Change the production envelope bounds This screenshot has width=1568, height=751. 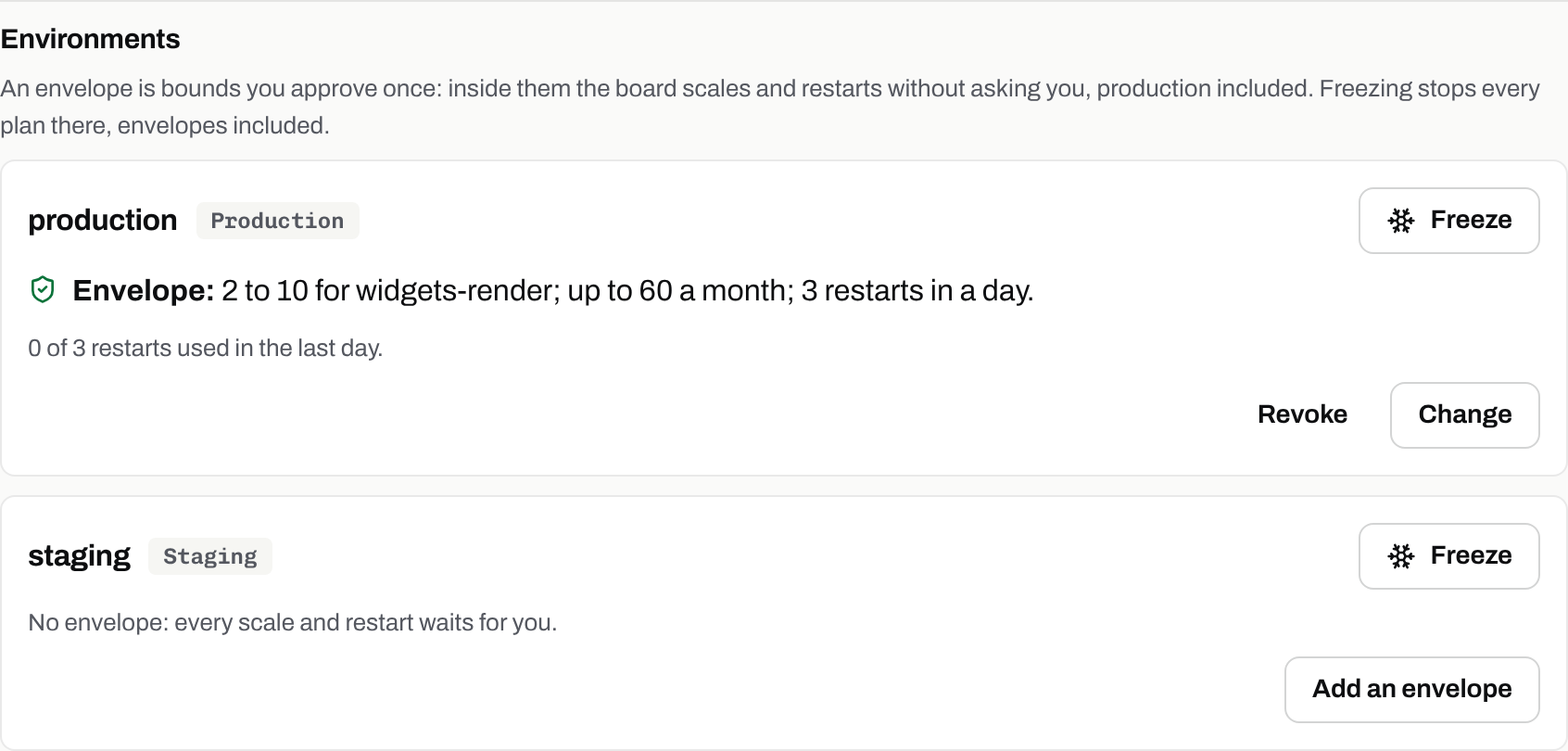tap(1464, 415)
